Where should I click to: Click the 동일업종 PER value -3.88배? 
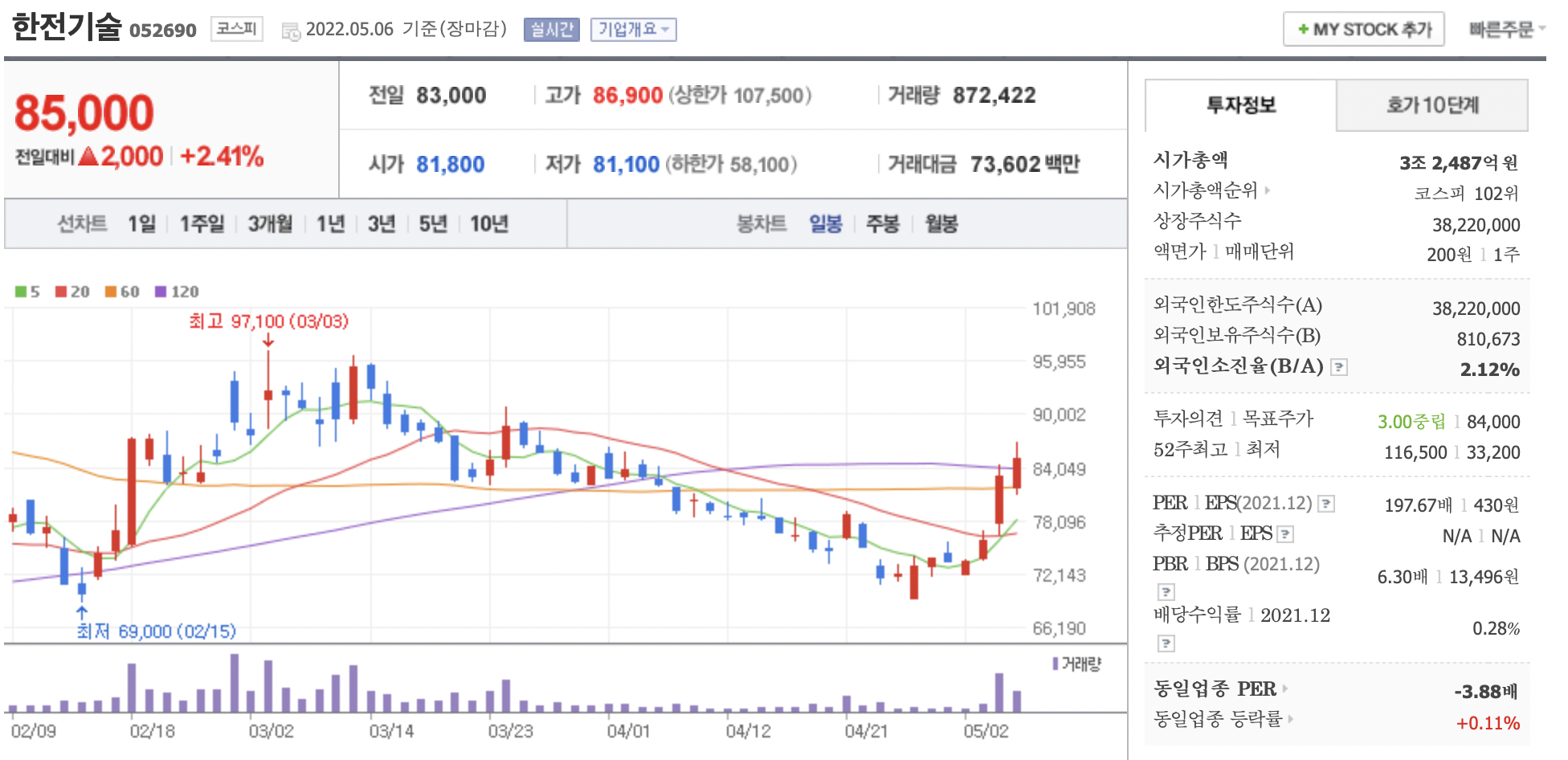point(1486,692)
